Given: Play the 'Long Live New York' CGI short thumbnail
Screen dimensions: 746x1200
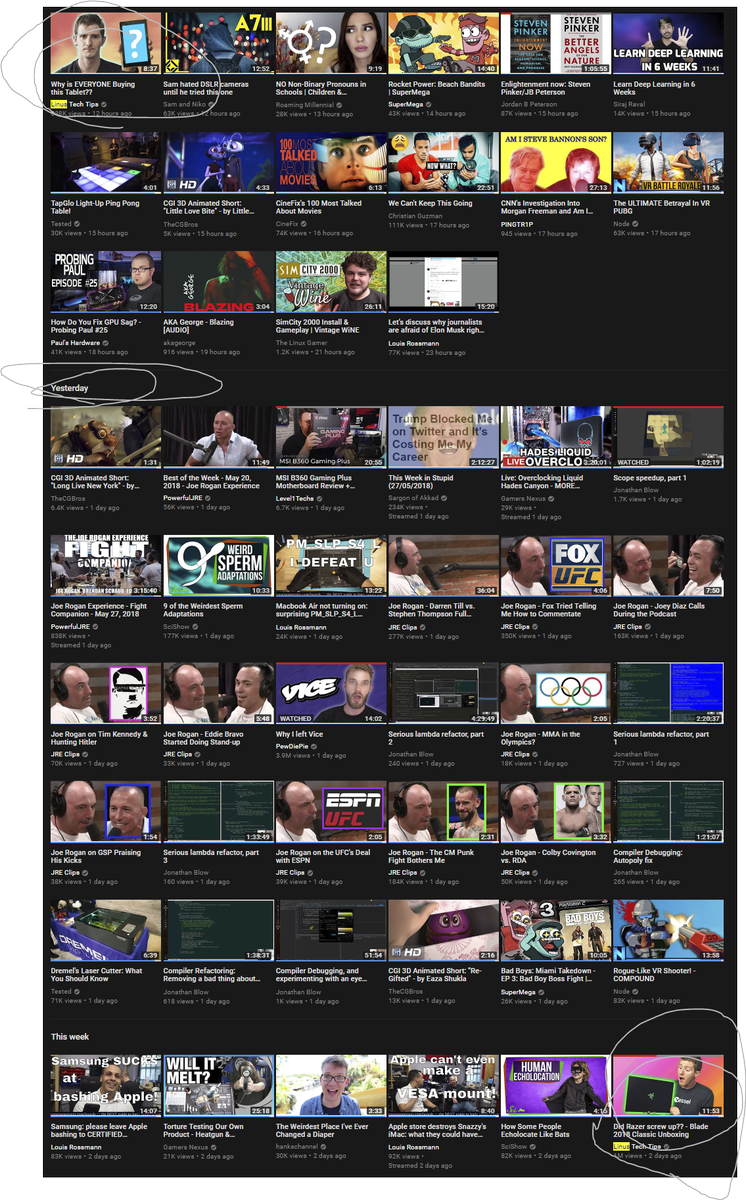Looking at the screenshot, I should [106, 437].
